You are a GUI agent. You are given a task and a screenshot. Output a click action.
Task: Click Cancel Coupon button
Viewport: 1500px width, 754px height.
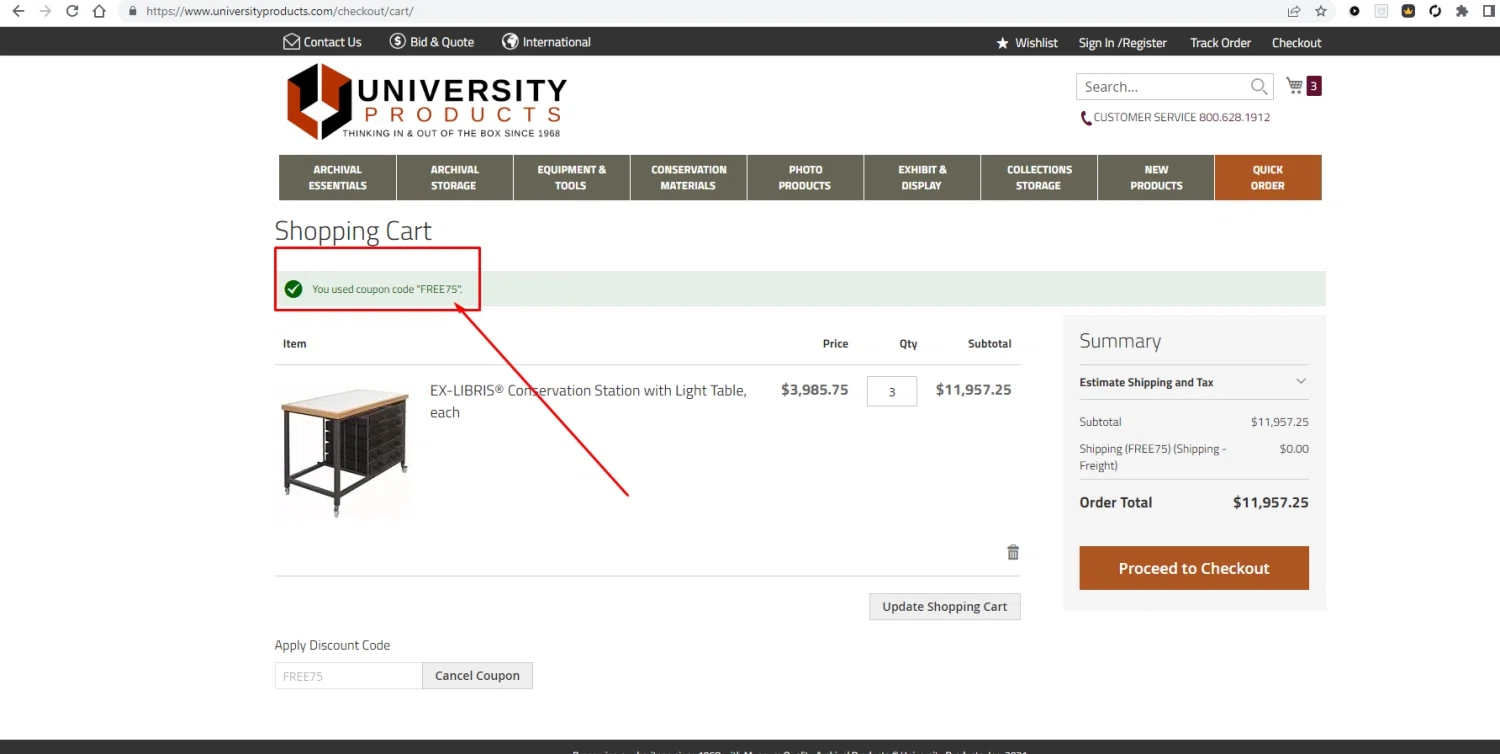pos(477,676)
